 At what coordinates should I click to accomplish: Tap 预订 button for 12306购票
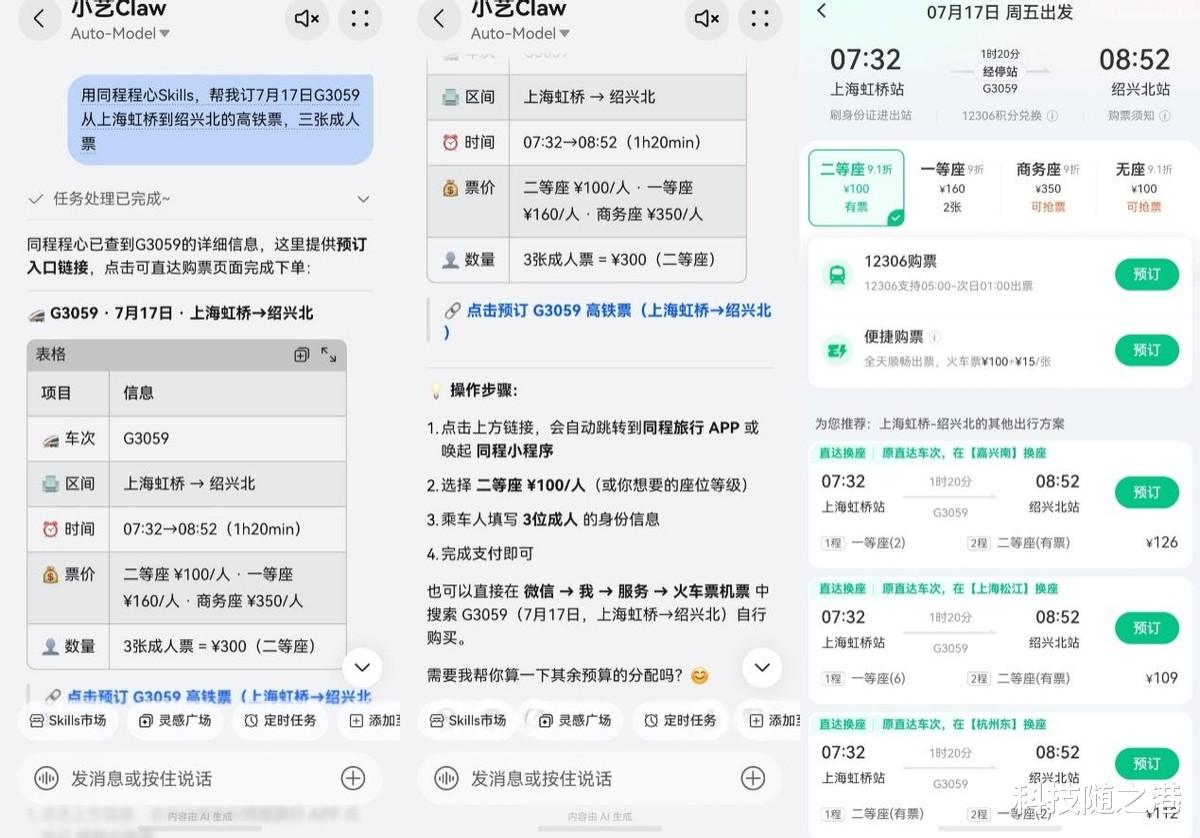coord(1147,274)
